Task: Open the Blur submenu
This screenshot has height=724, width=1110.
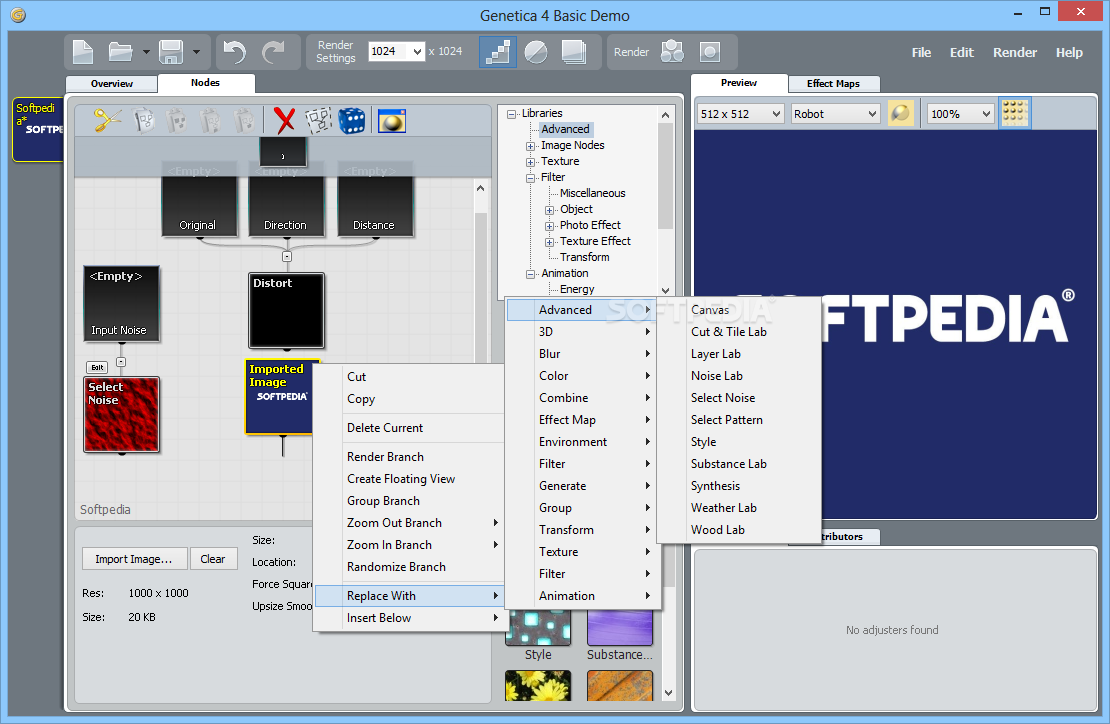Action: (584, 354)
